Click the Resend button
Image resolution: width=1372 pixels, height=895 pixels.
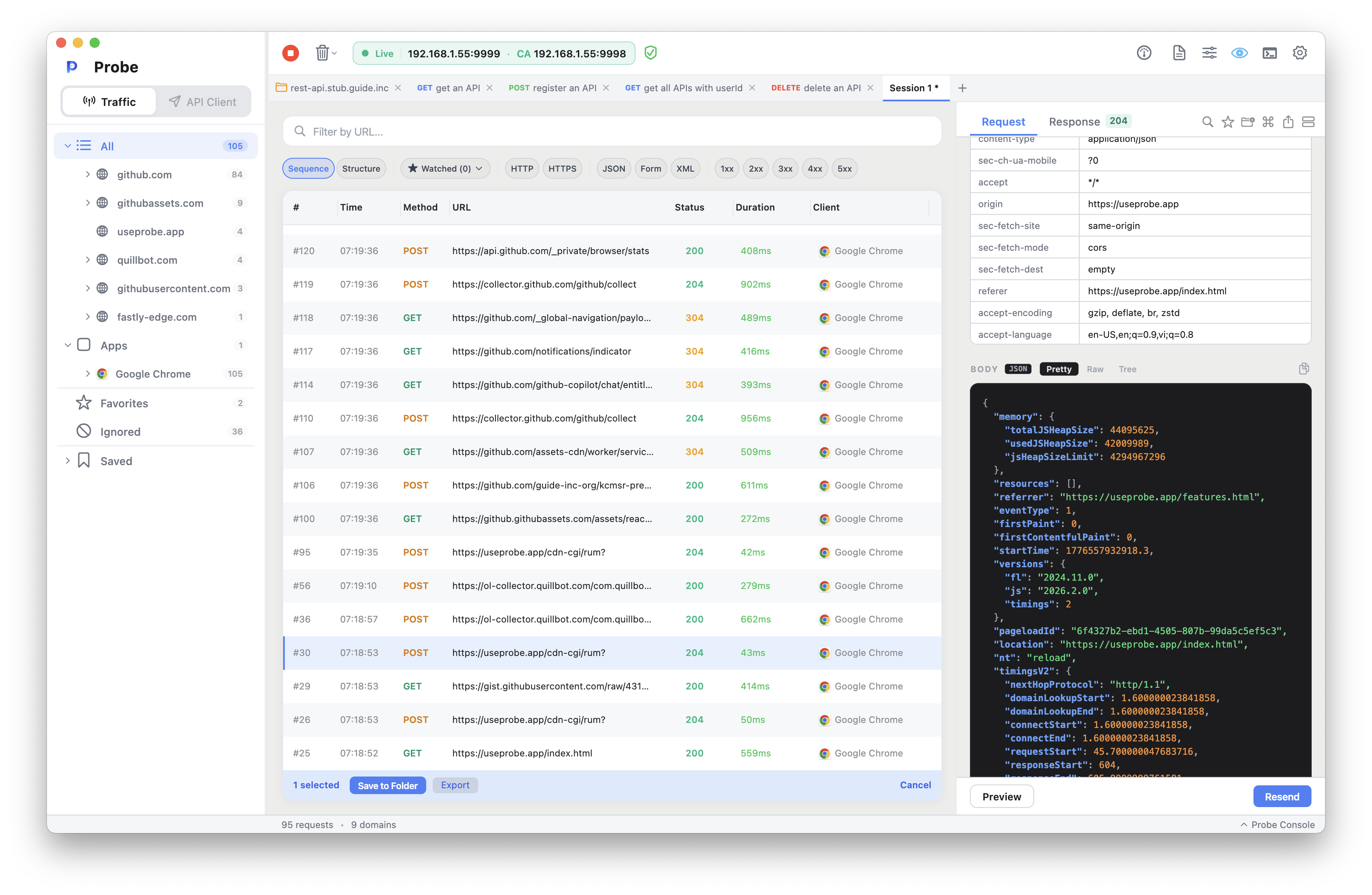pos(1282,797)
